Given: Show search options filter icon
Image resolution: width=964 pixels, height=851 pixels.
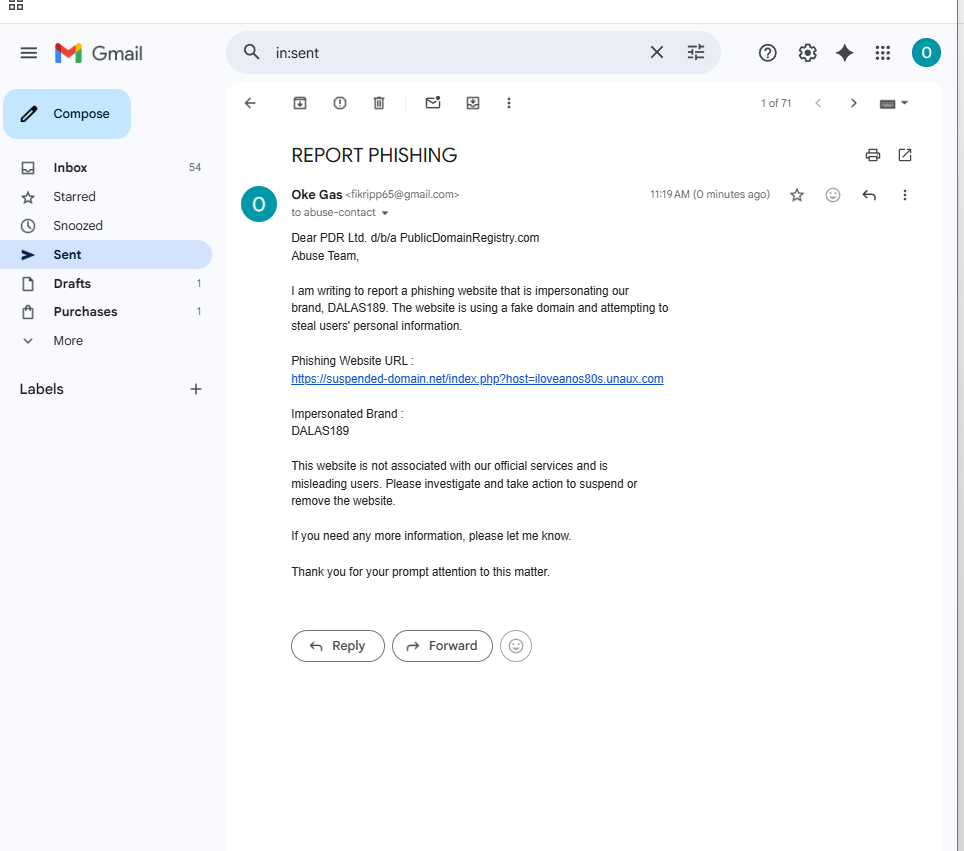Looking at the screenshot, I should click(x=696, y=52).
